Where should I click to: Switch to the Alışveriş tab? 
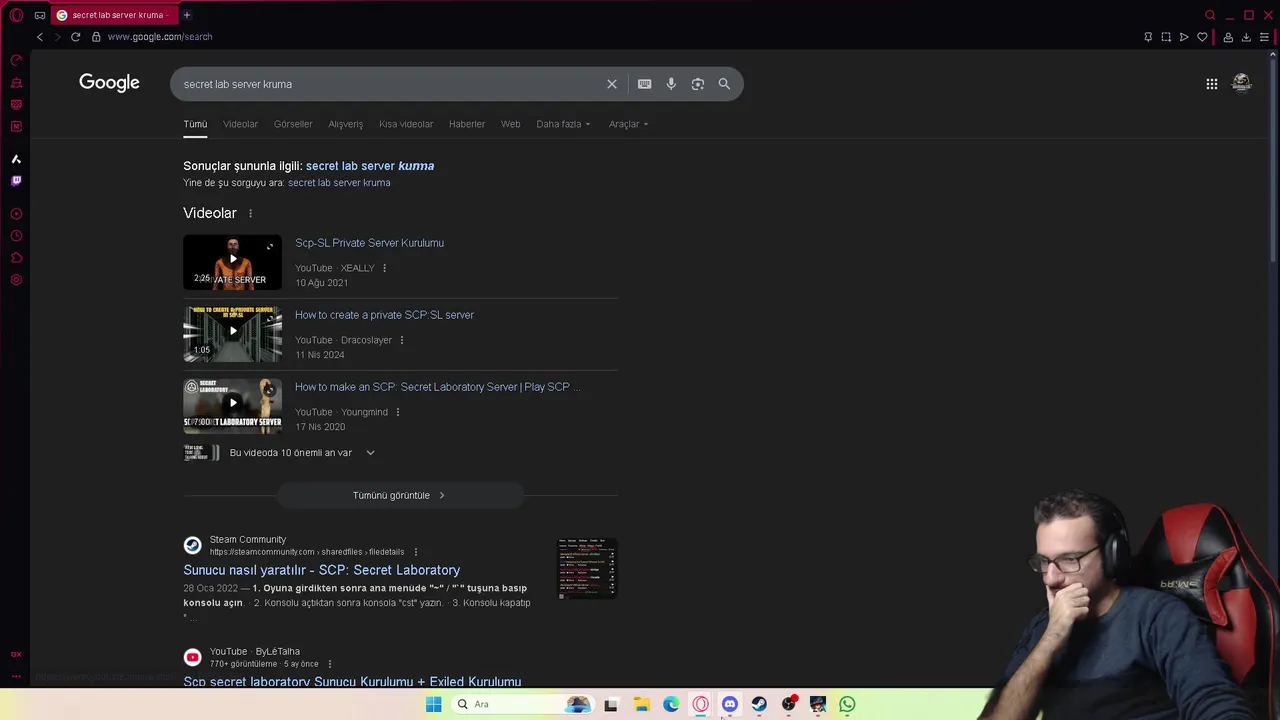(x=346, y=124)
